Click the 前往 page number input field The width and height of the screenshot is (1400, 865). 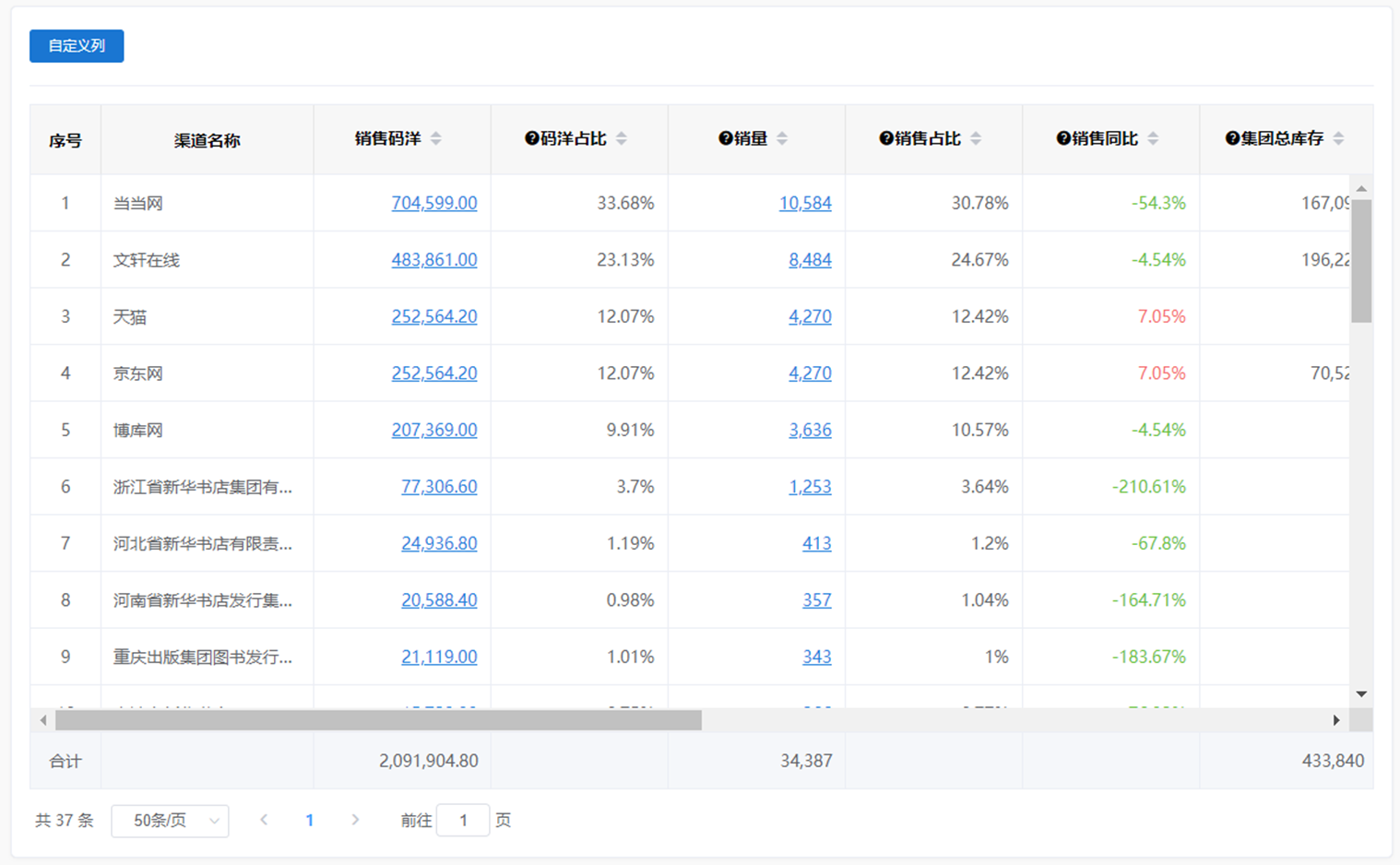(x=462, y=820)
